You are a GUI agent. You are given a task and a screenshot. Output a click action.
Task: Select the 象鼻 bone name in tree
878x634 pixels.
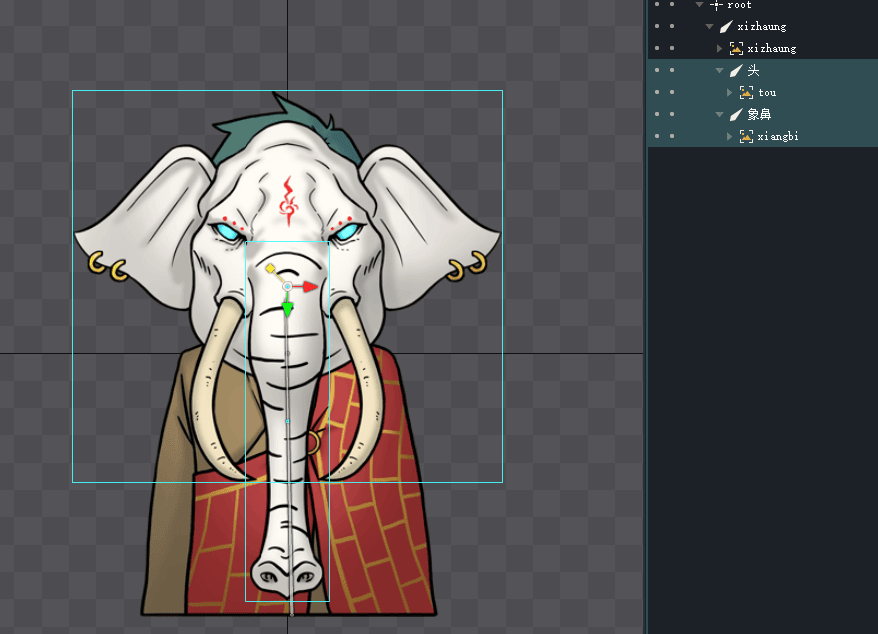pos(759,115)
